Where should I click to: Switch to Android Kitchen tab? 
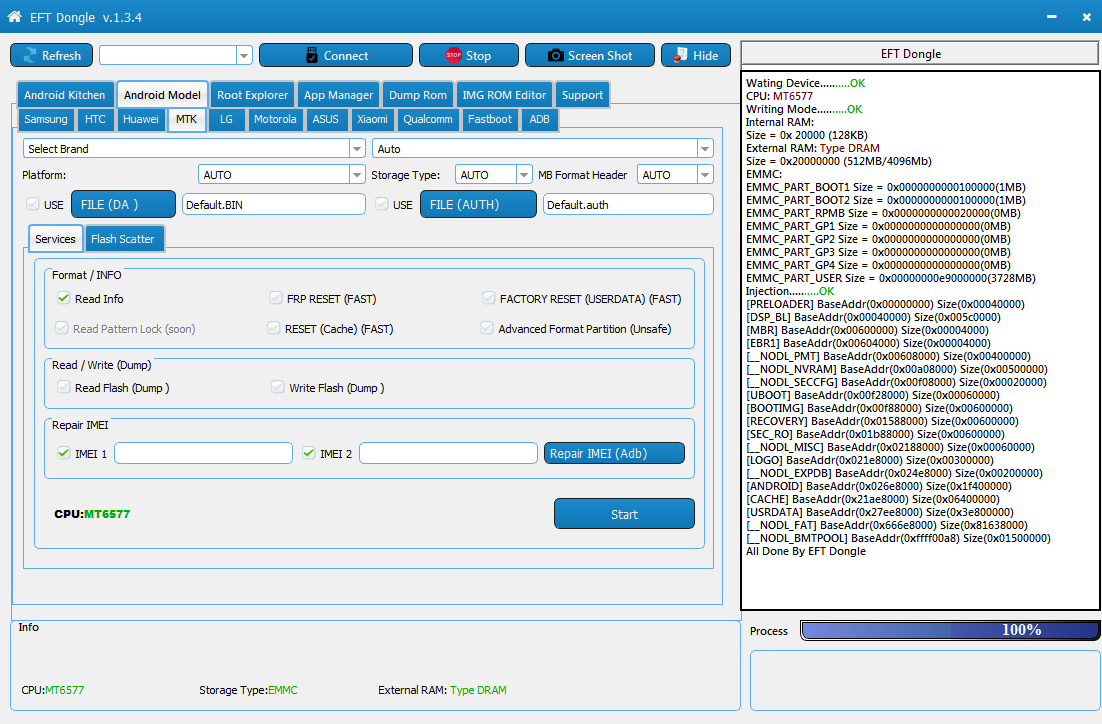pos(64,95)
